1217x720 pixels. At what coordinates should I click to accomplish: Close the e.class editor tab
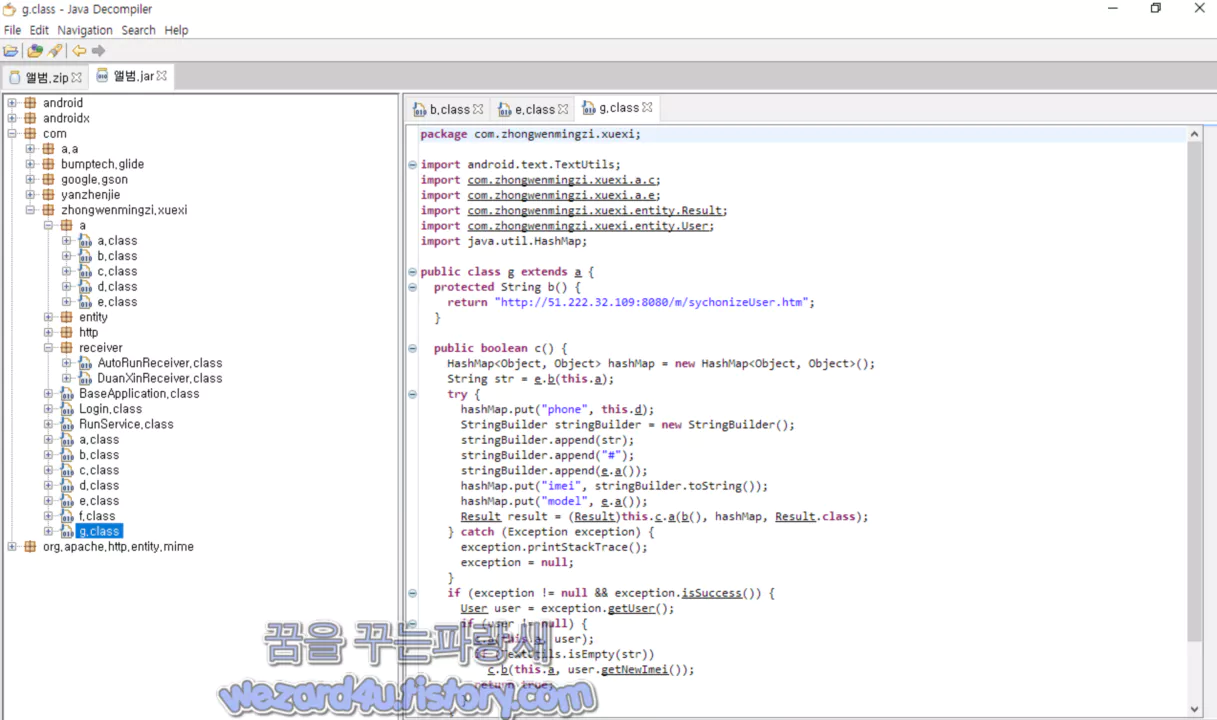(x=563, y=109)
